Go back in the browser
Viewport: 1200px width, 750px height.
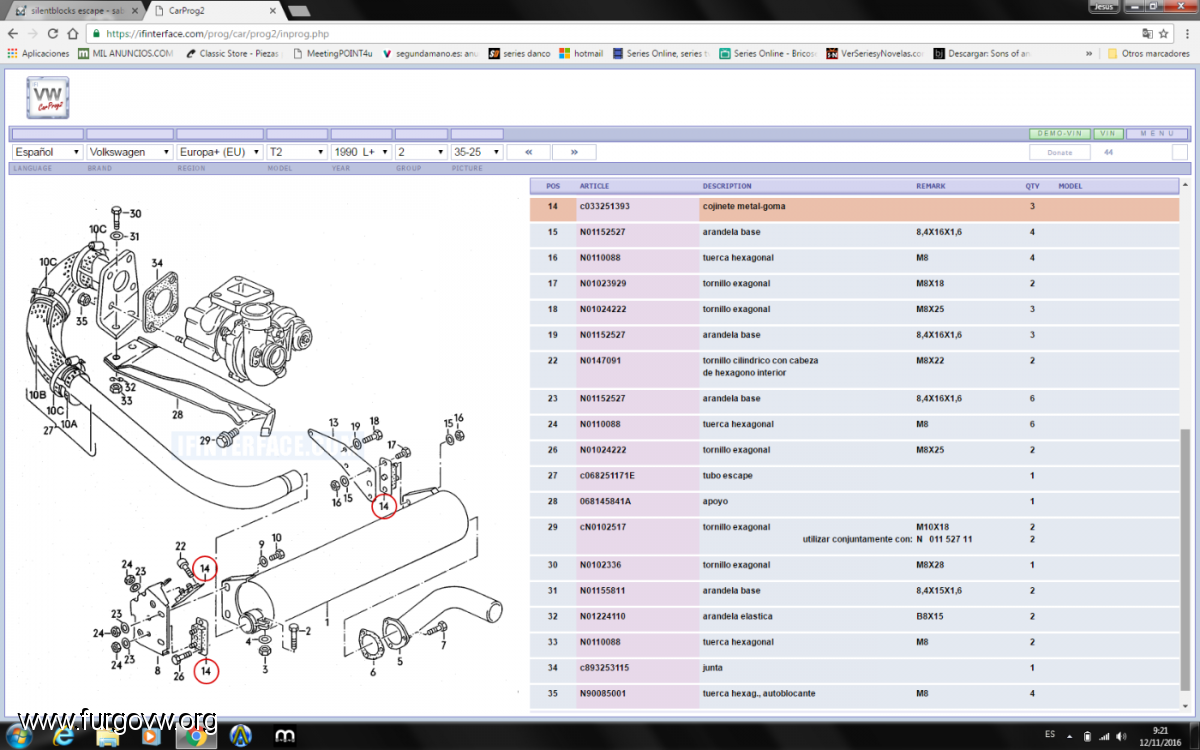point(13,33)
